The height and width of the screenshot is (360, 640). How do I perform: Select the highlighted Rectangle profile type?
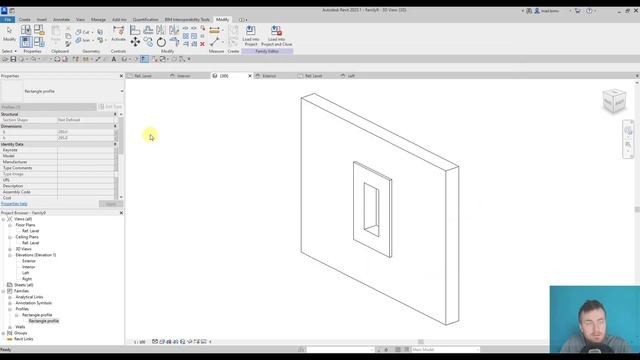(x=44, y=321)
